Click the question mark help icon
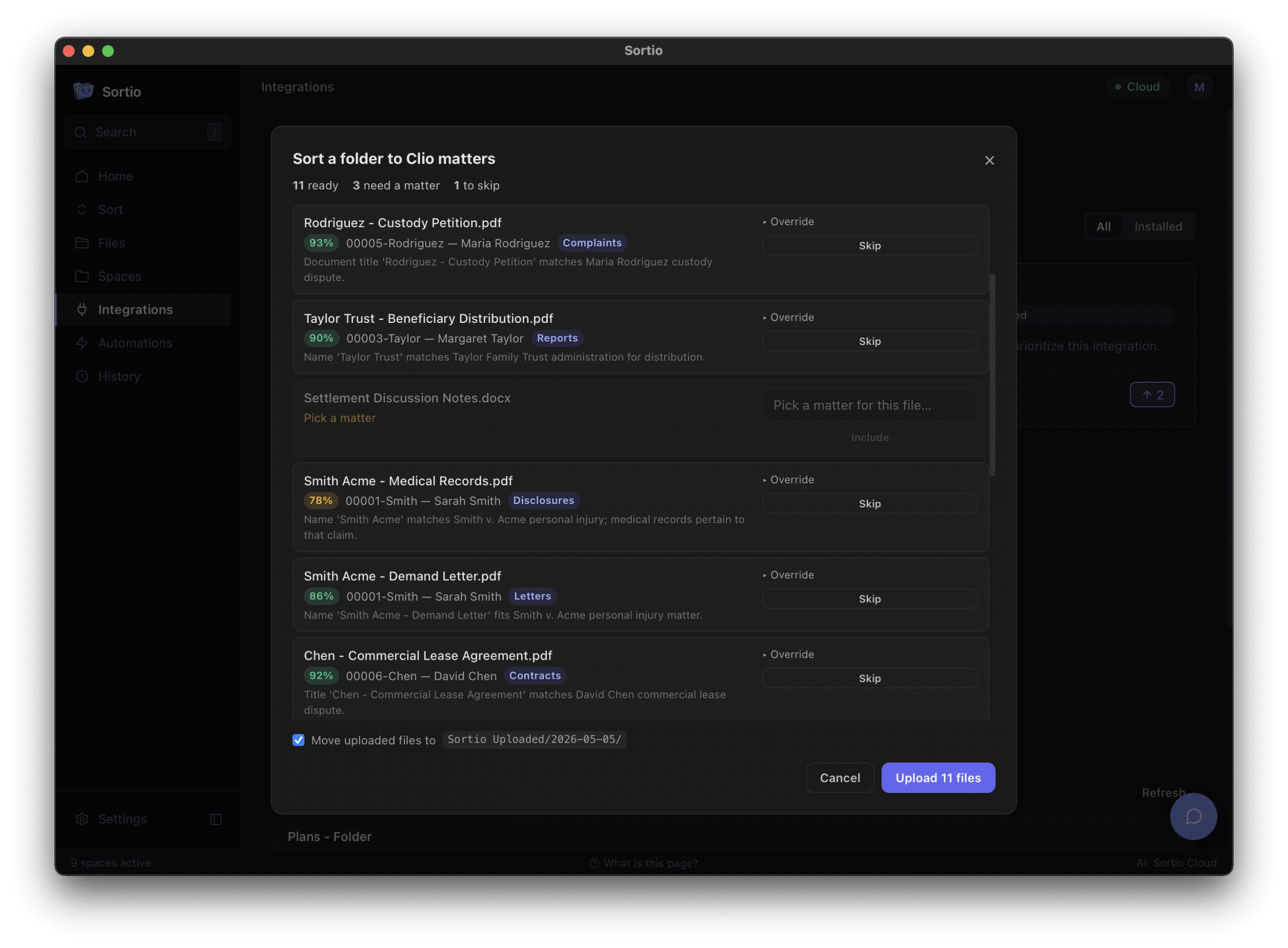Image resolution: width=1288 pixels, height=948 pixels. point(594,863)
